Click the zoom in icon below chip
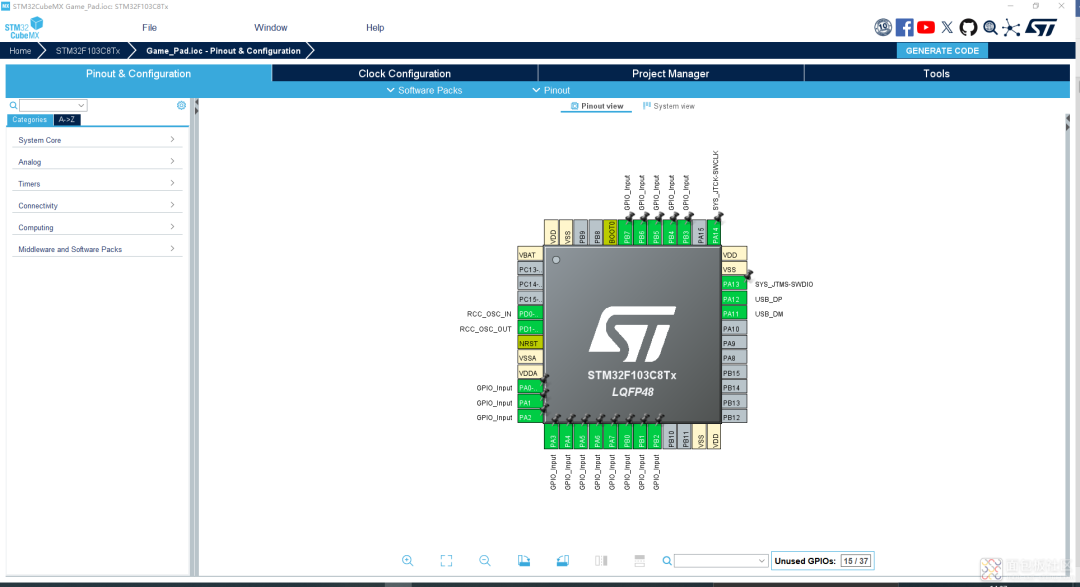Image resolution: width=1080 pixels, height=587 pixels. tap(408, 561)
